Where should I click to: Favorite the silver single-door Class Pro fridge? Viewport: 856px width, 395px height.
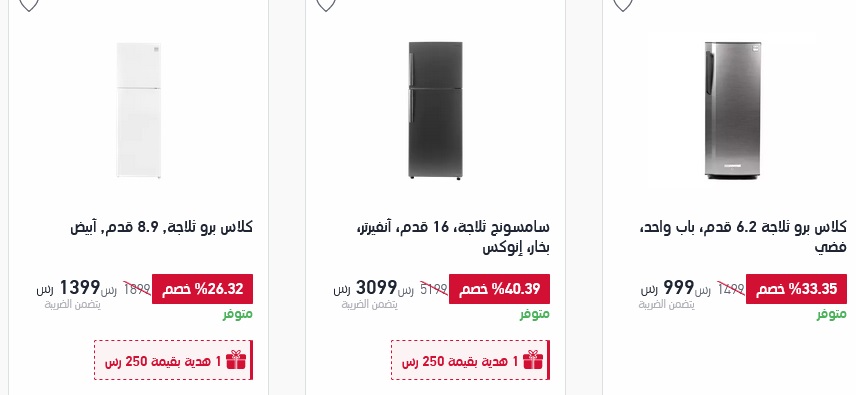(x=623, y=4)
